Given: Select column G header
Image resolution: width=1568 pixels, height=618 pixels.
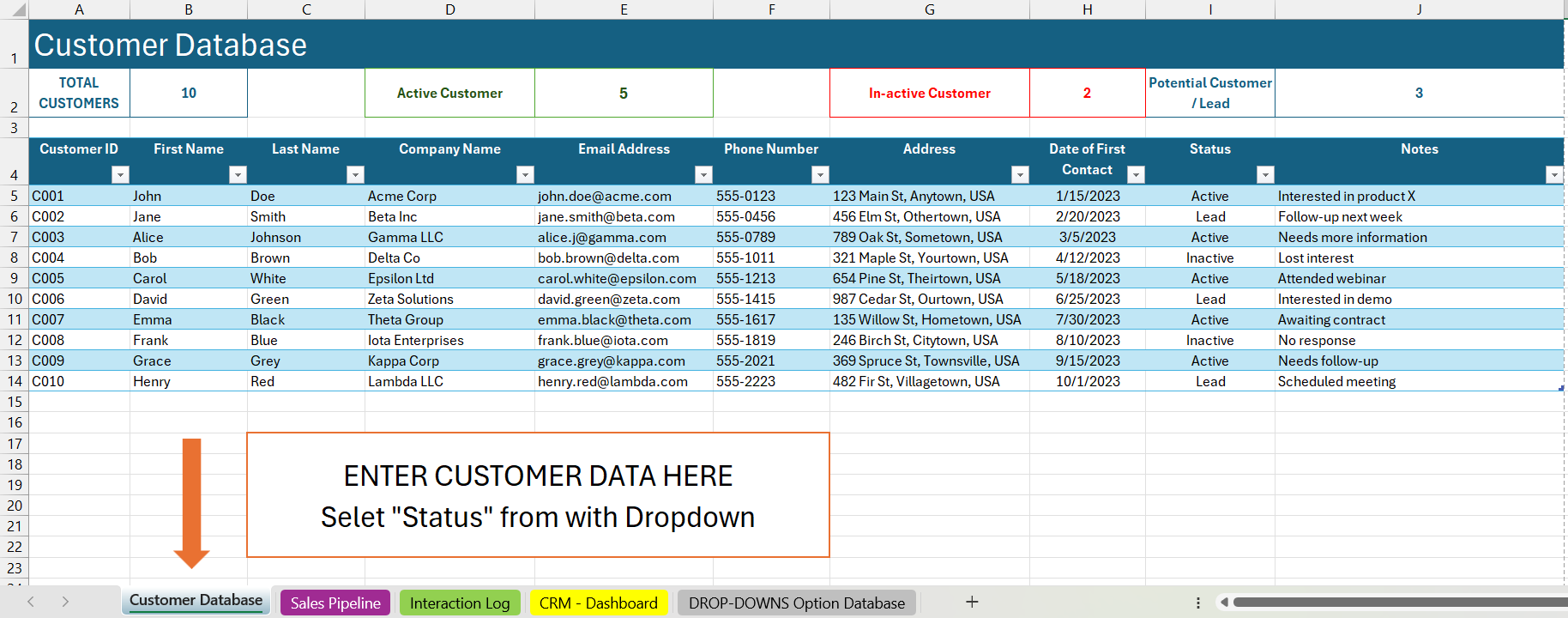Looking at the screenshot, I should pos(930,9).
